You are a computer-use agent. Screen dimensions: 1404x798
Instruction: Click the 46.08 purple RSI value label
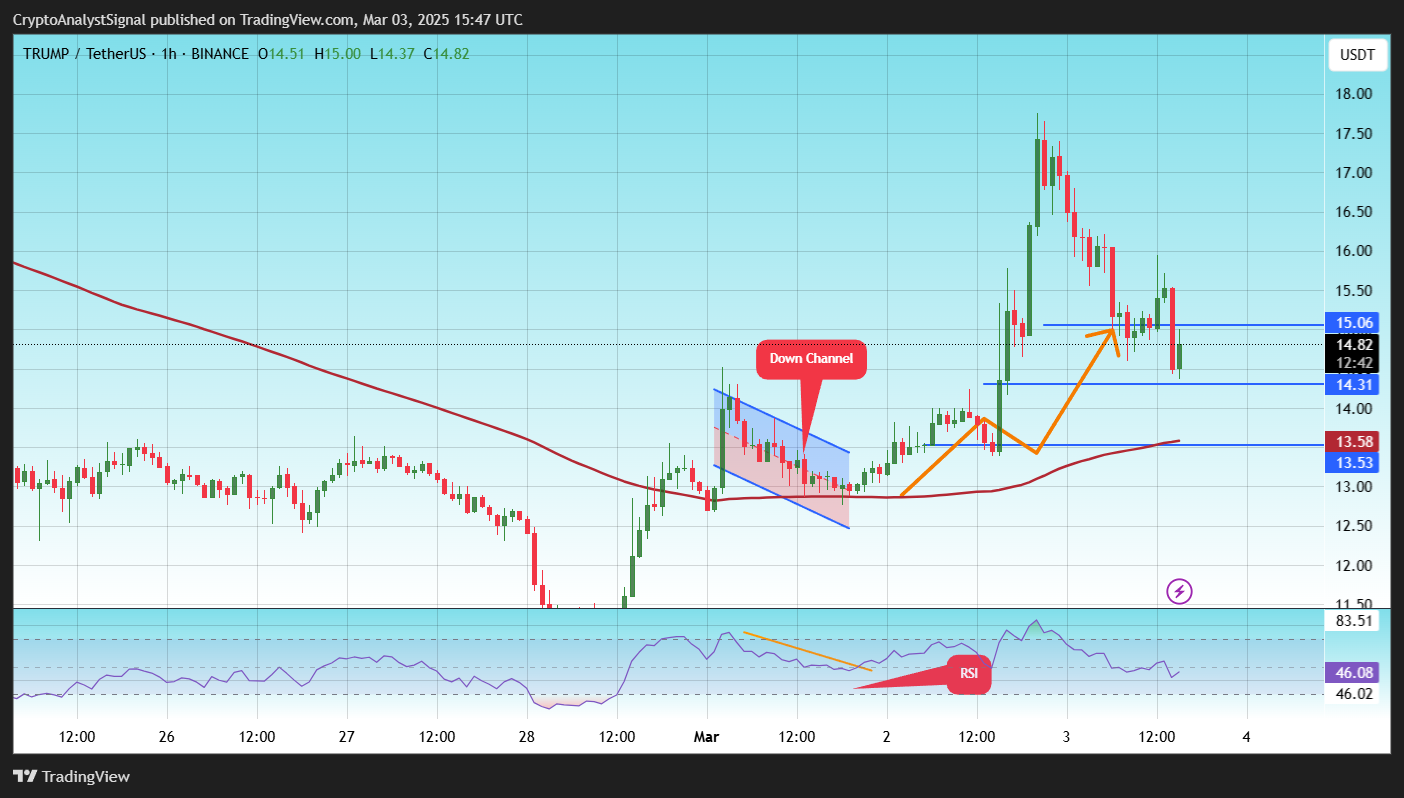click(x=1351, y=673)
